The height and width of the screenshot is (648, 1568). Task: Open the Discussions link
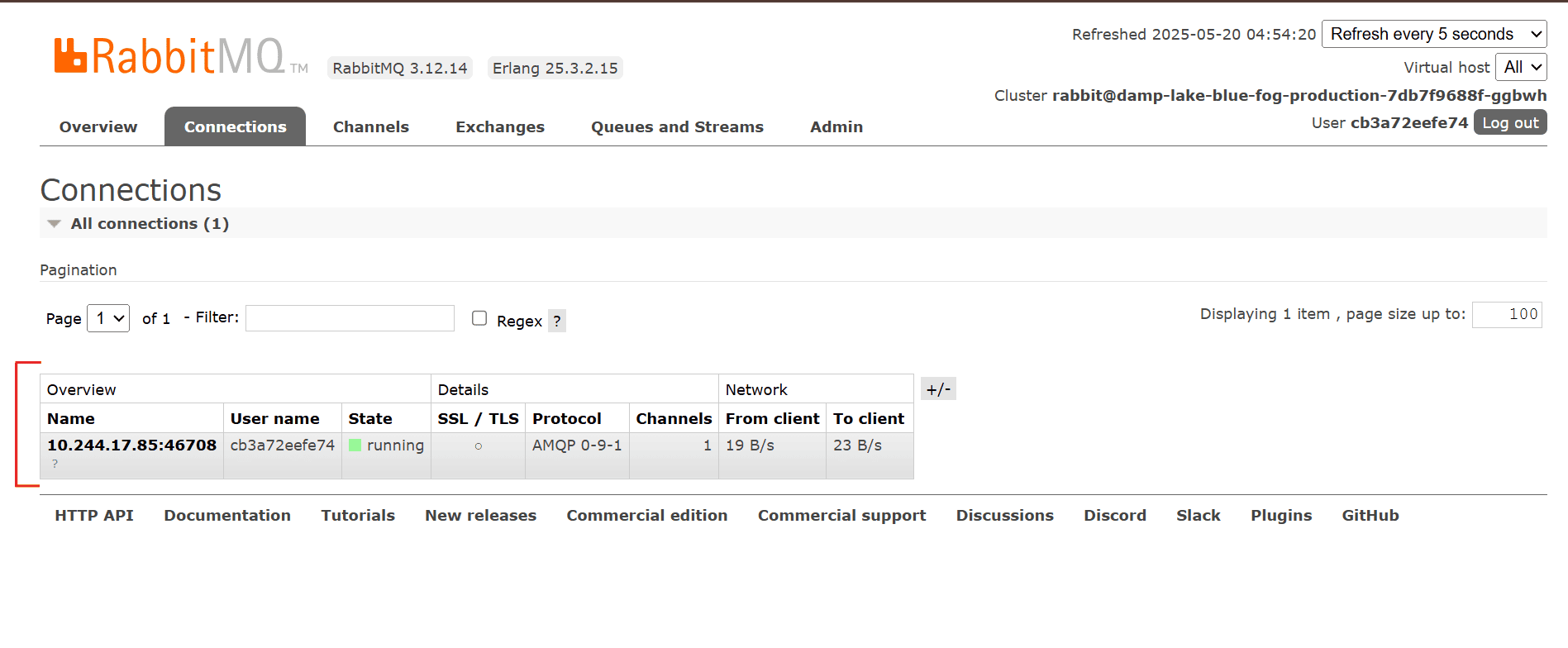tap(1005, 515)
